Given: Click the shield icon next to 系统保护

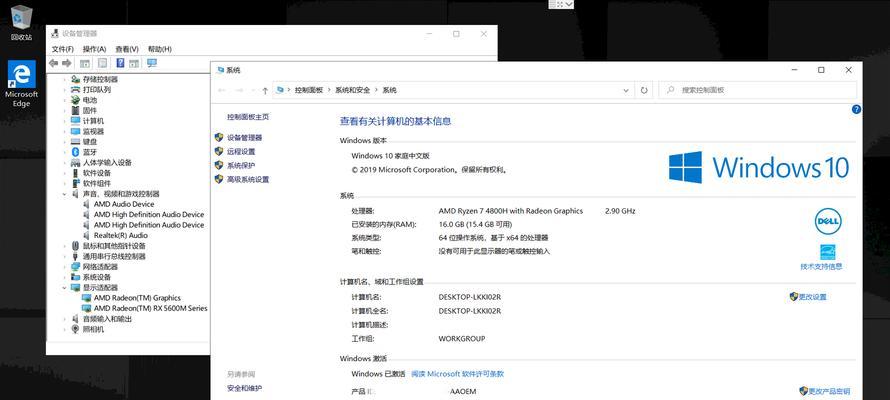Looking at the screenshot, I should pyautogui.click(x=219, y=165).
